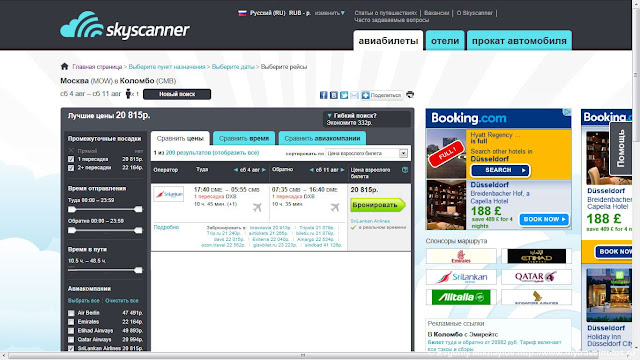Click the SriLankan operator logo in result
The height and width of the screenshot is (360, 640).
pyautogui.click(x=169, y=194)
